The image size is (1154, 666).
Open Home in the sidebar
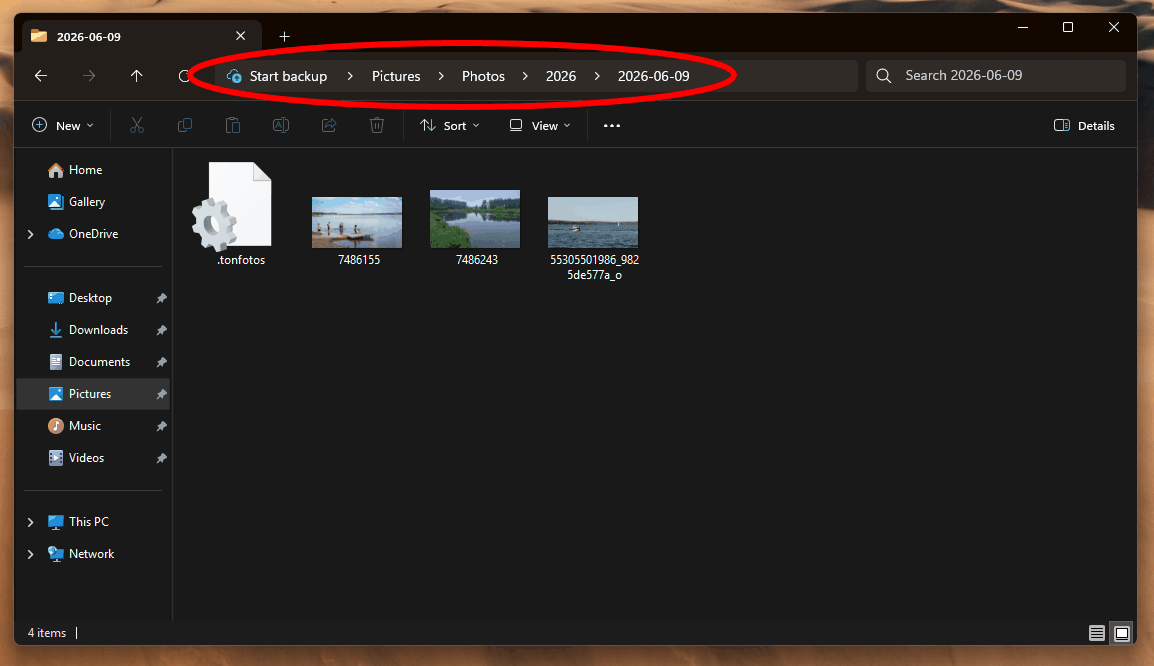pos(85,170)
